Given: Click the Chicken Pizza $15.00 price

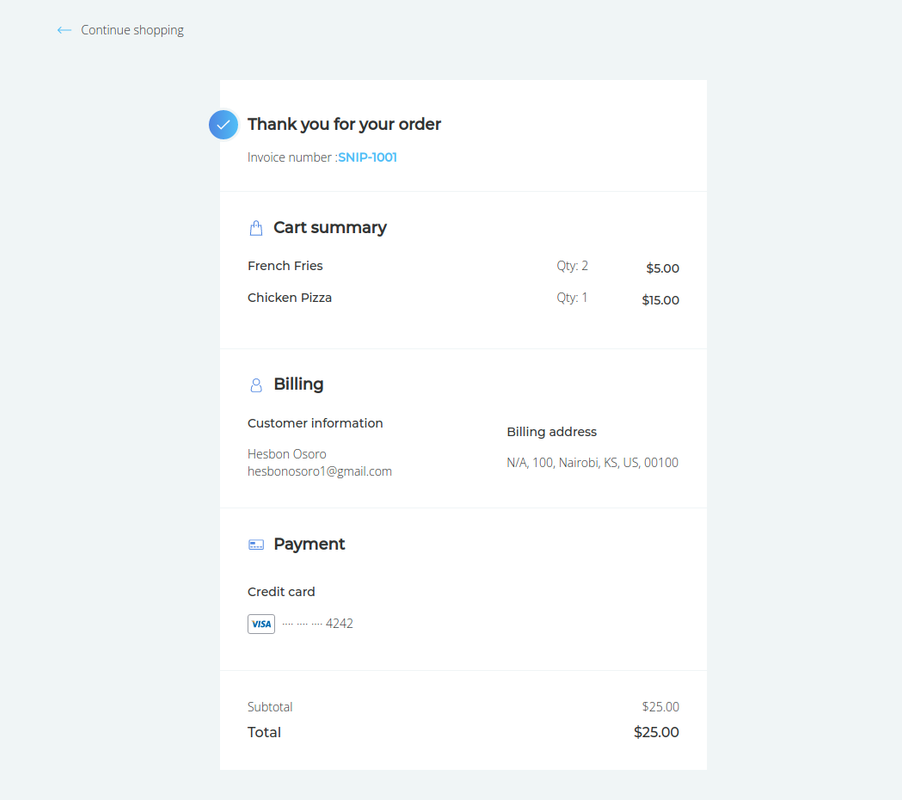Looking at the screenshot, I should (x=660, y=300).
